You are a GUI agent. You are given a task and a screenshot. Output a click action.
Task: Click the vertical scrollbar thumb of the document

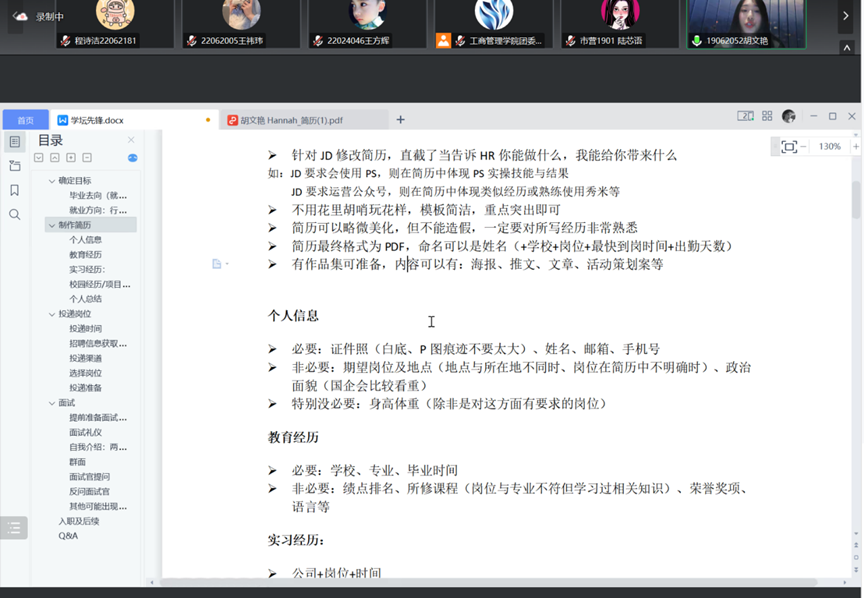click(x=856, y=200)
